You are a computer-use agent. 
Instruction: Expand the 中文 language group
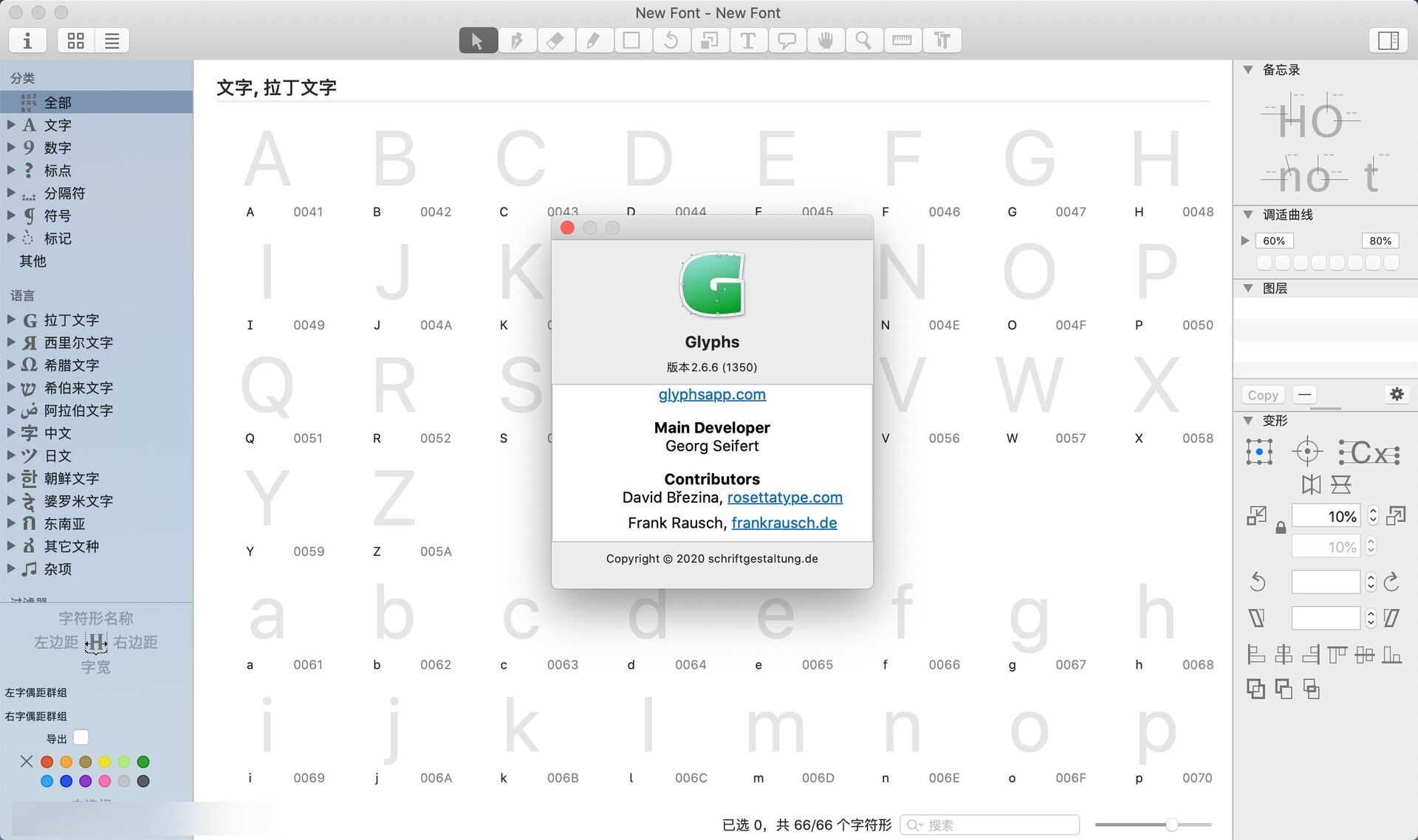11,433
